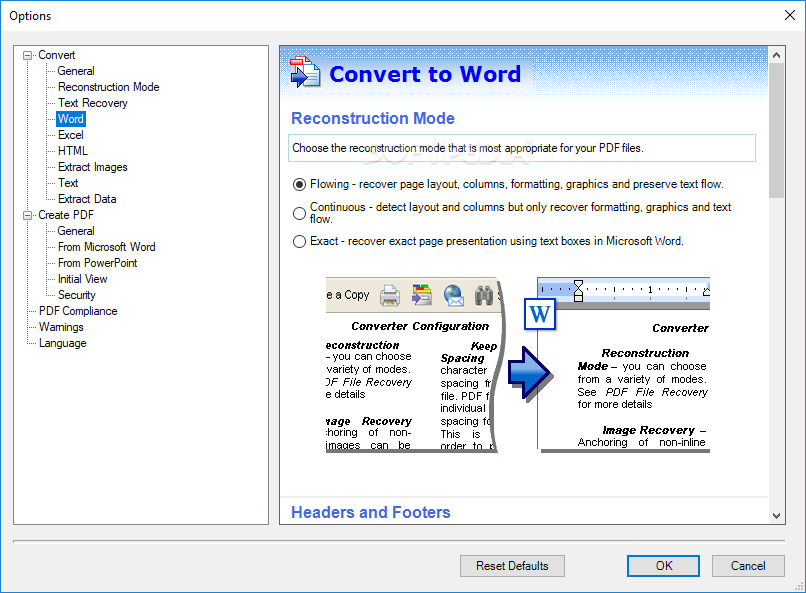Open PDF Compliance options
806x593 pixels.
coord(78,311)
